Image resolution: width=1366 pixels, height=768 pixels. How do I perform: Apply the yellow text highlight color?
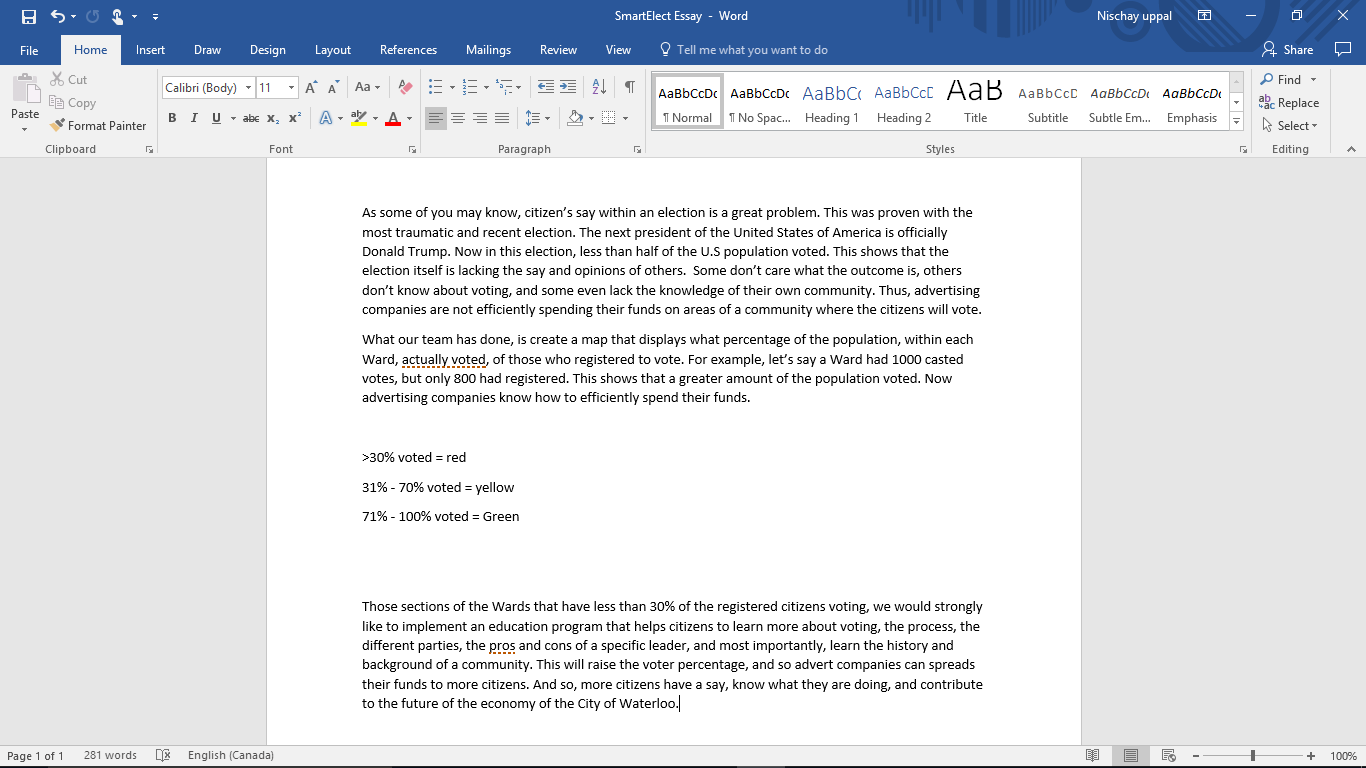[359, 118]
